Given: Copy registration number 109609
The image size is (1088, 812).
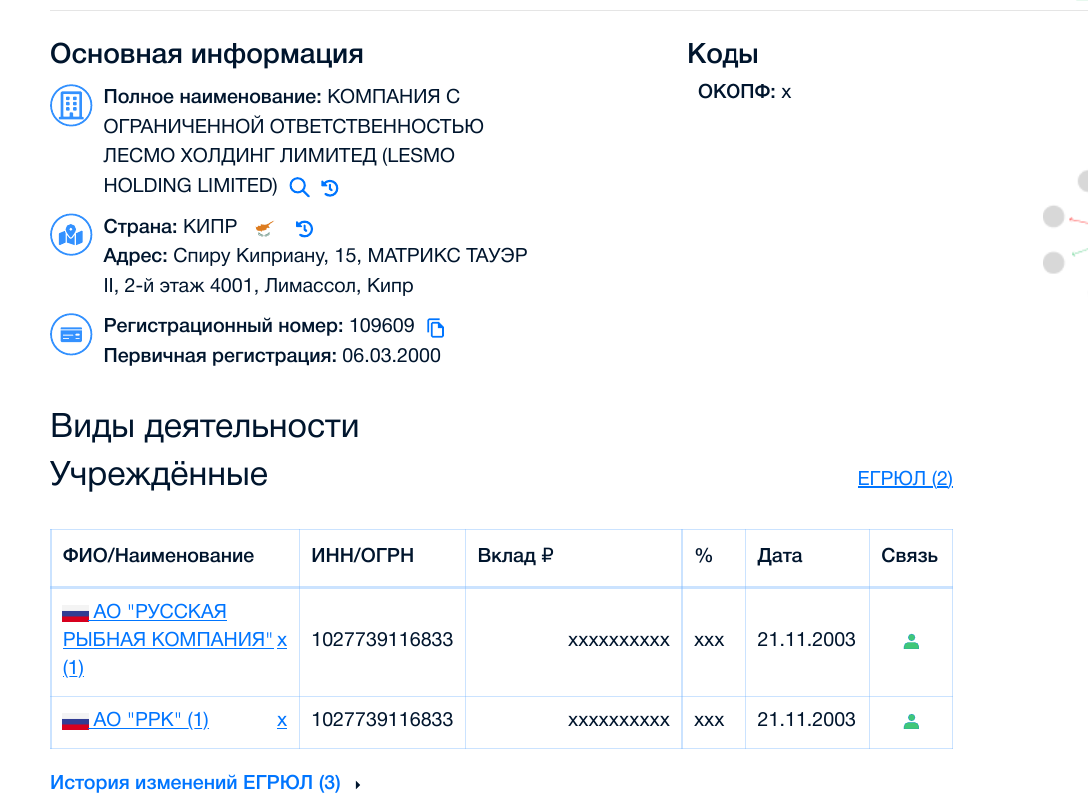Looking at the screenshot, I should coord(435,327).
